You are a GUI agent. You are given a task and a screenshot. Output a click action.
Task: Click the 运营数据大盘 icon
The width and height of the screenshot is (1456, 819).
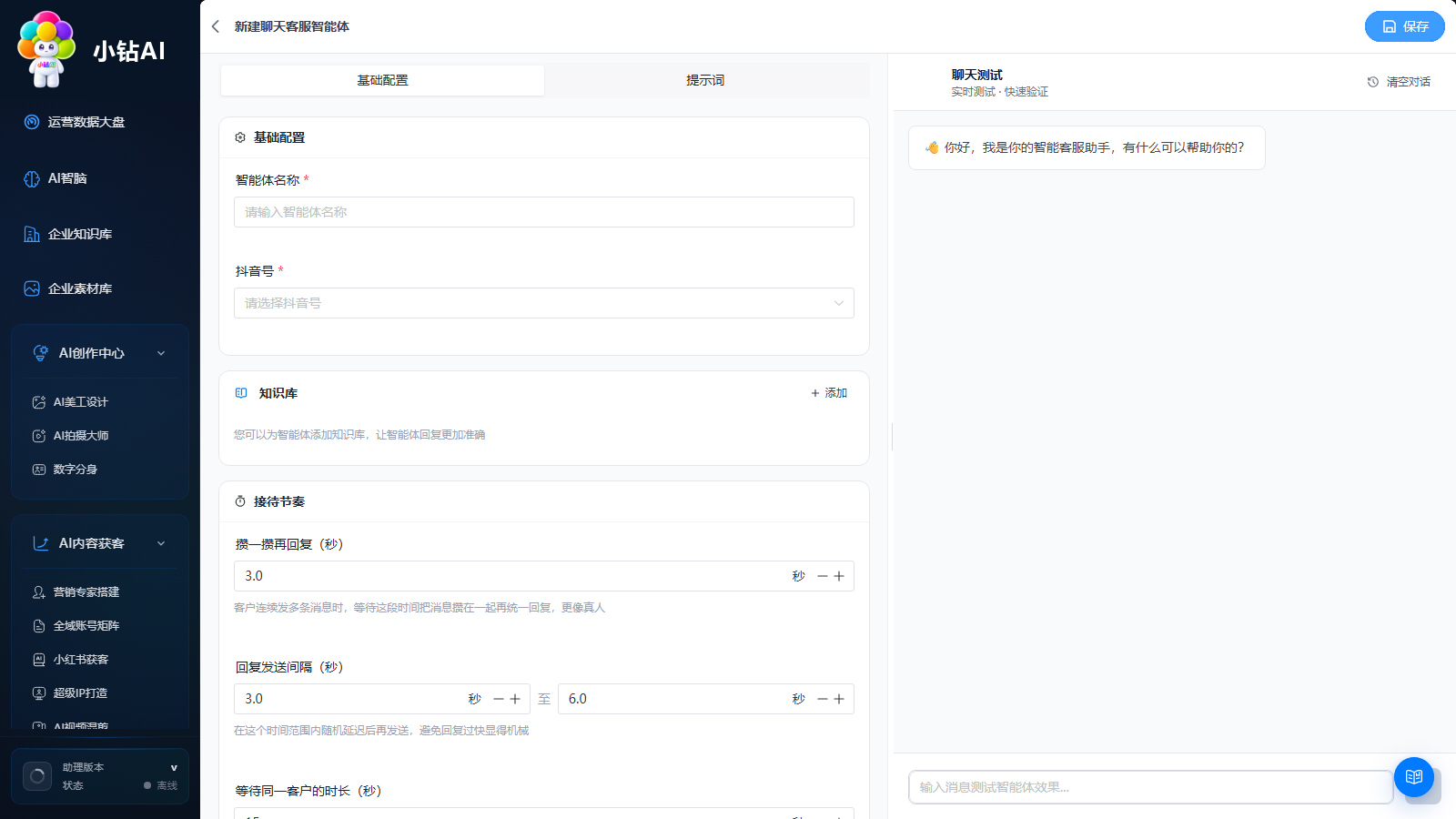click(x=32, y=122)
